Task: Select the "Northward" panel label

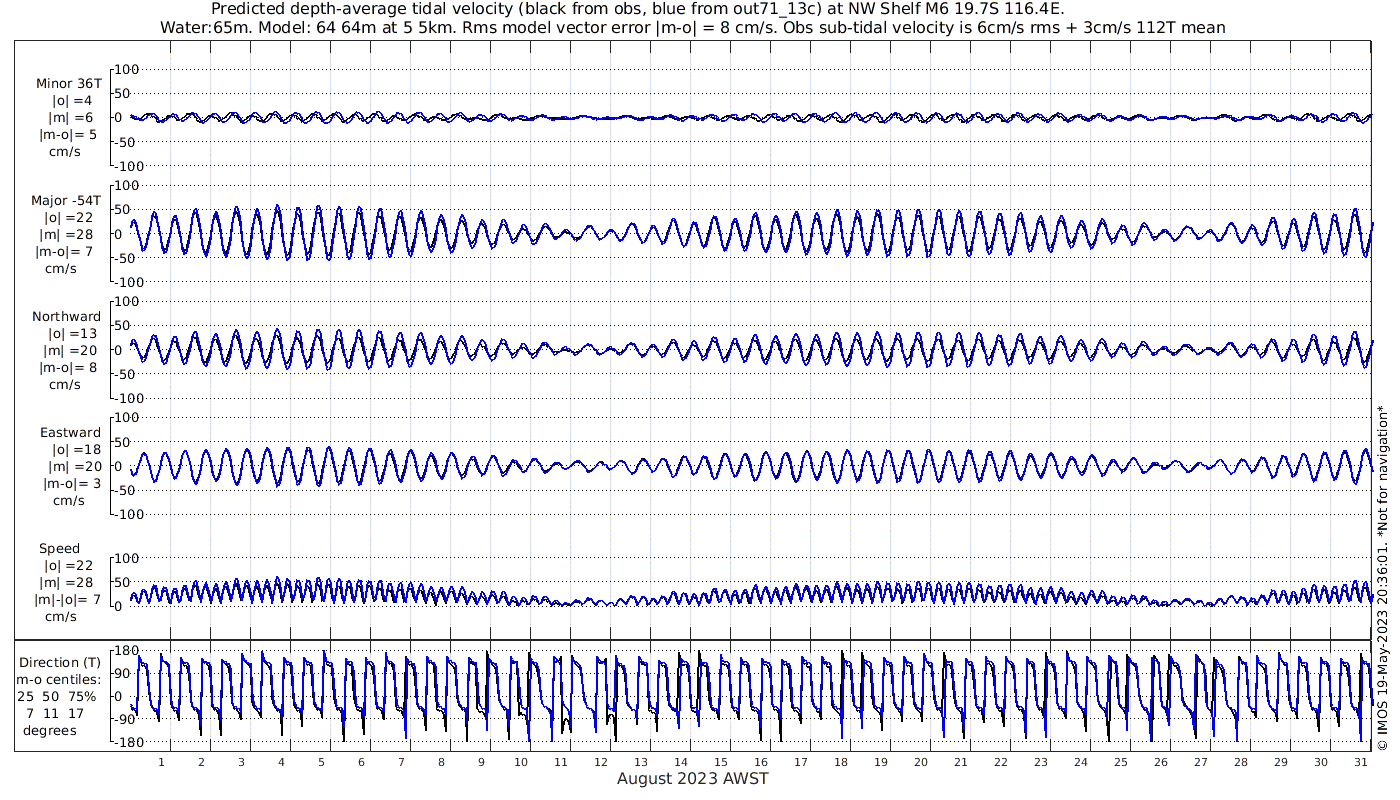Action: tap(66, 317)
